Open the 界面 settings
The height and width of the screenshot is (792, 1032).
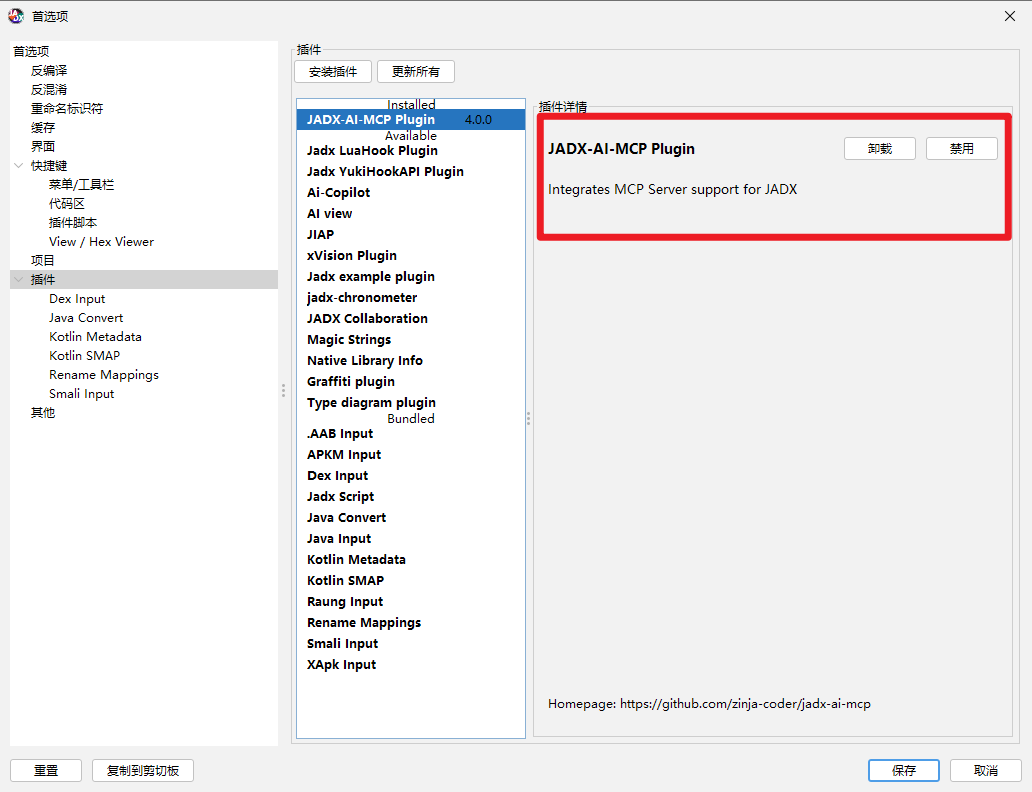[x=43, y=146]
